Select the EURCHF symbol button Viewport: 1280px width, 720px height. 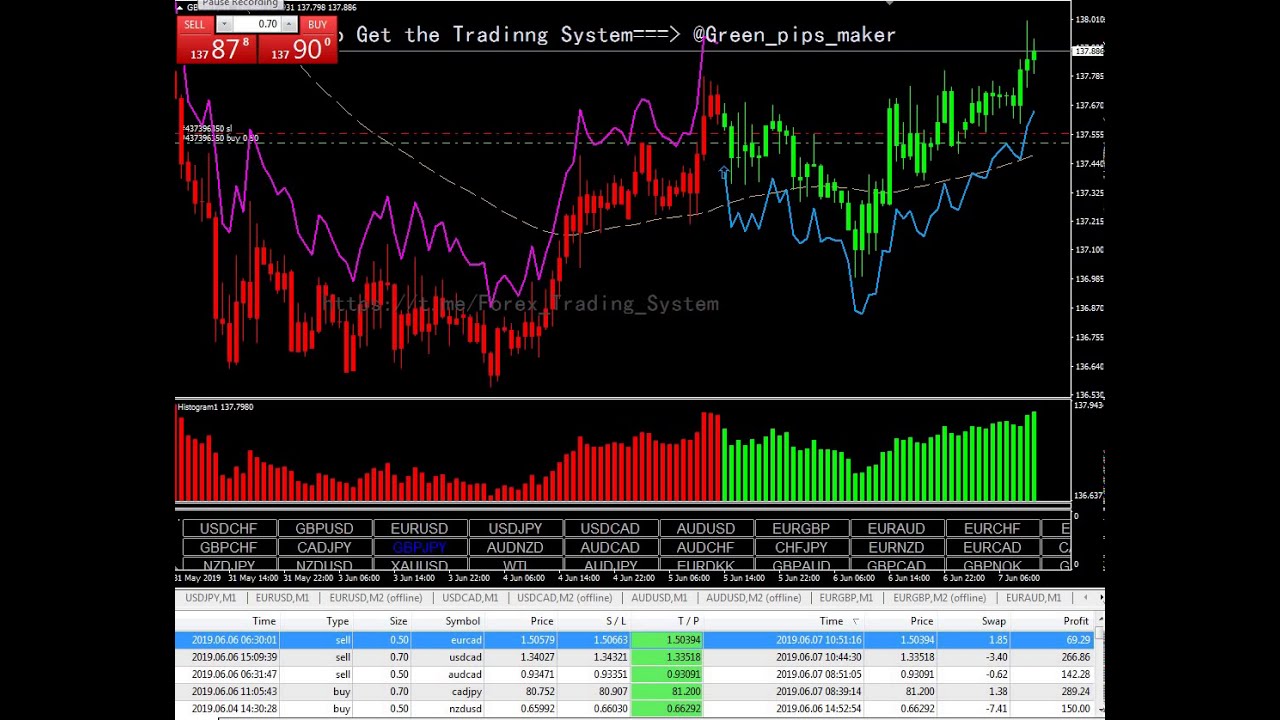click(x=992, y=528)
